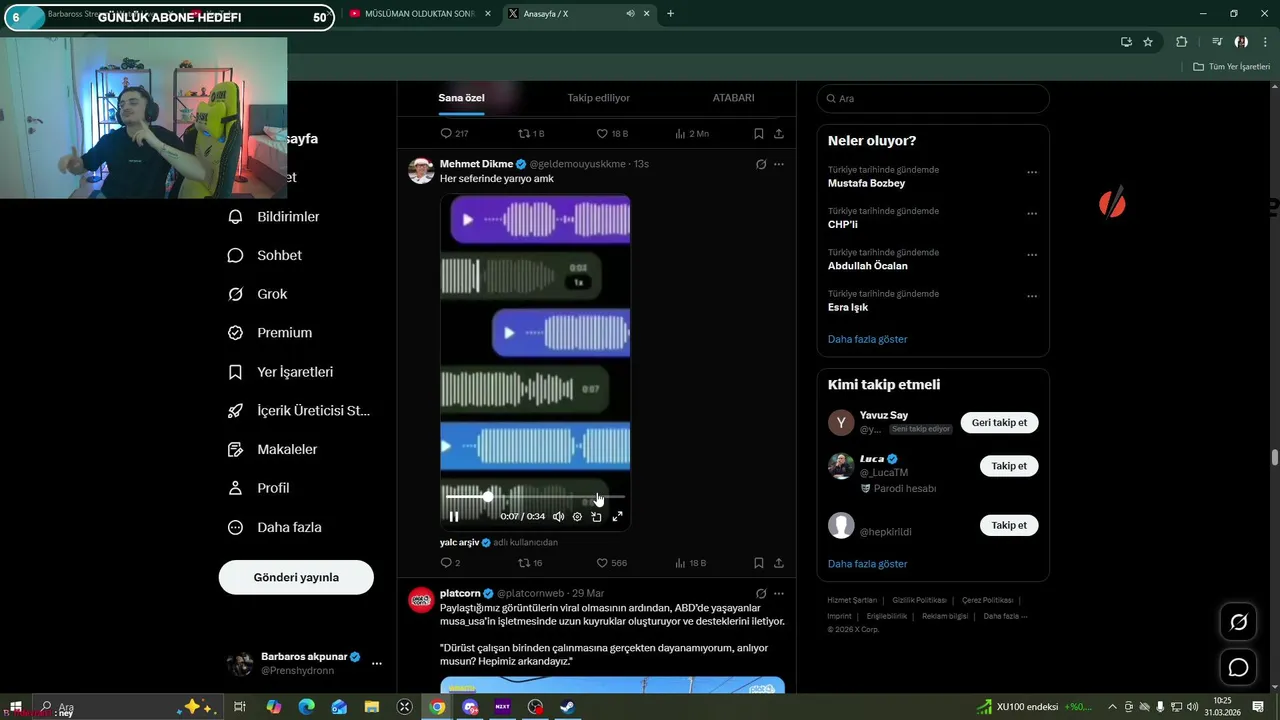Repost Mehmet Dikme's post showing 16
Image resolution: width=1280 pixels, height=720 pixels.
click(x=530, y=563)
